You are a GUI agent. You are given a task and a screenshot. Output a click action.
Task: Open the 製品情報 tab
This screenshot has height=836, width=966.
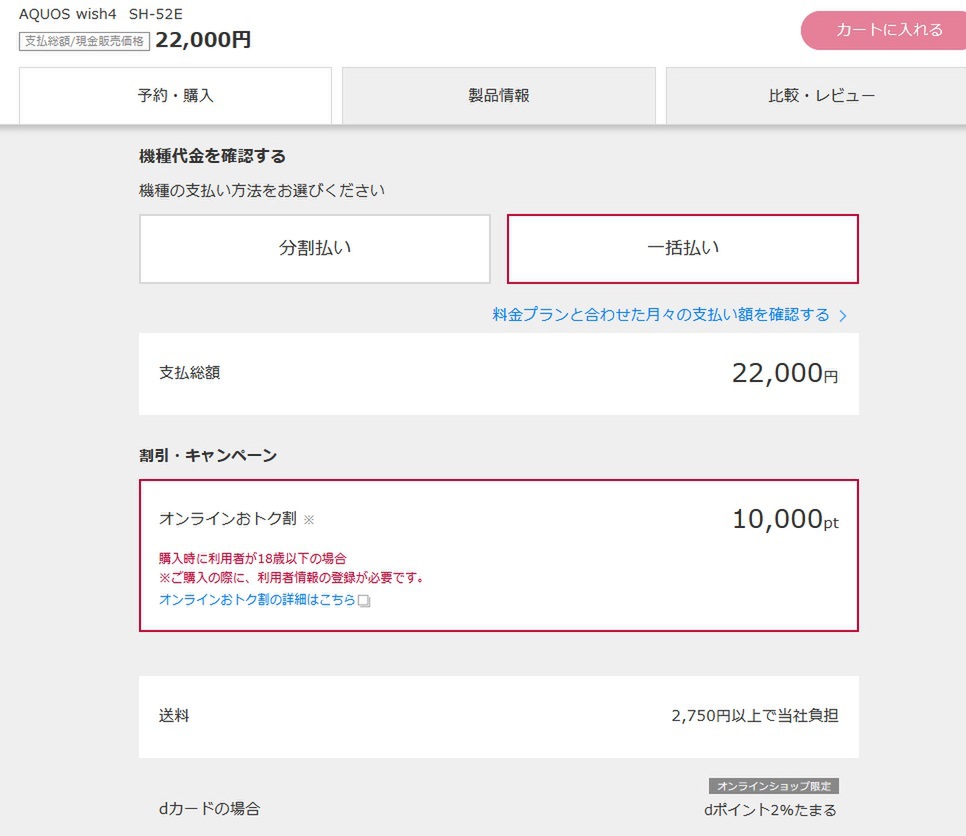(499, 96)
